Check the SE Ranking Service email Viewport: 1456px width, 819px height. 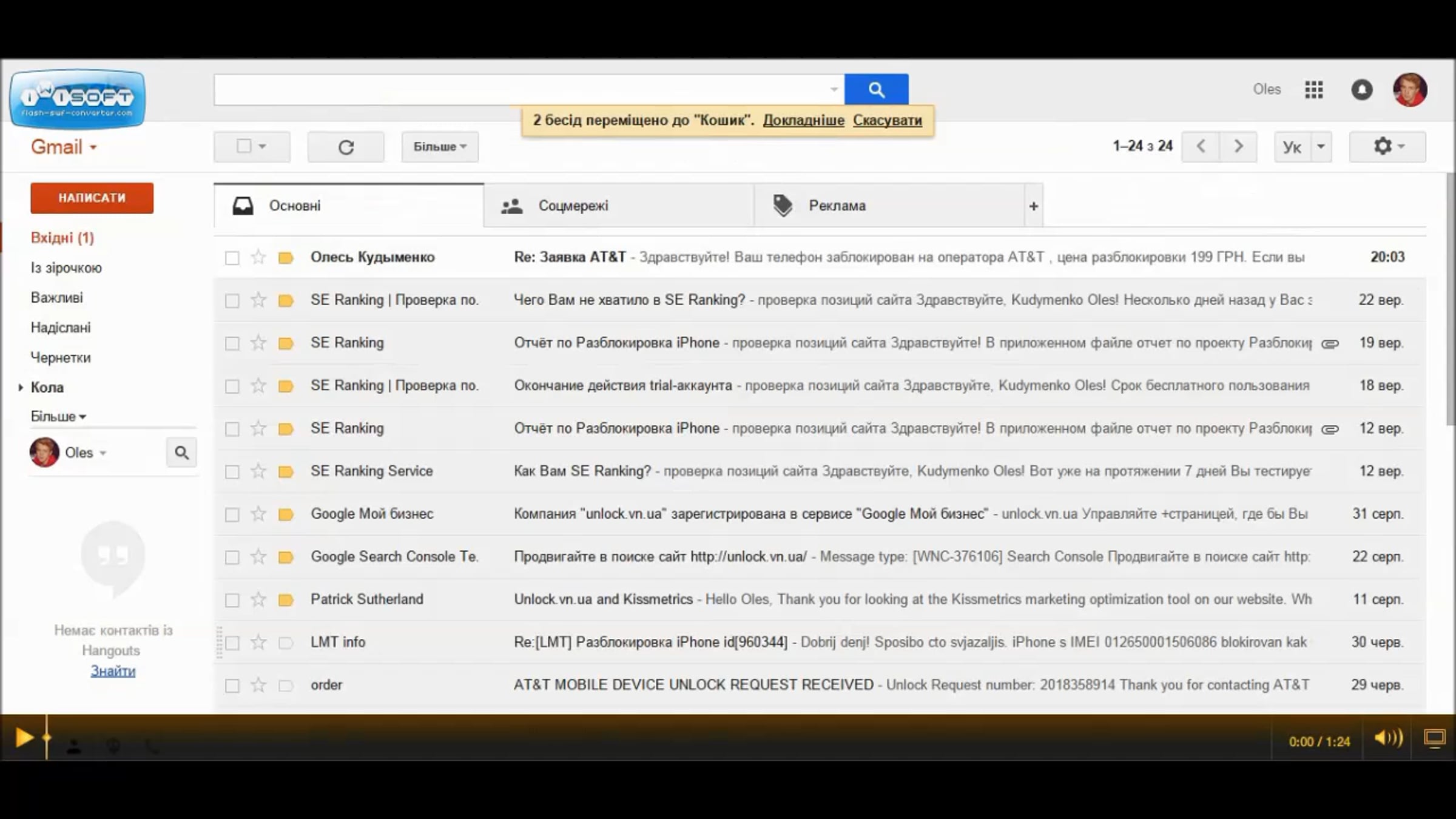pos(232,471)
